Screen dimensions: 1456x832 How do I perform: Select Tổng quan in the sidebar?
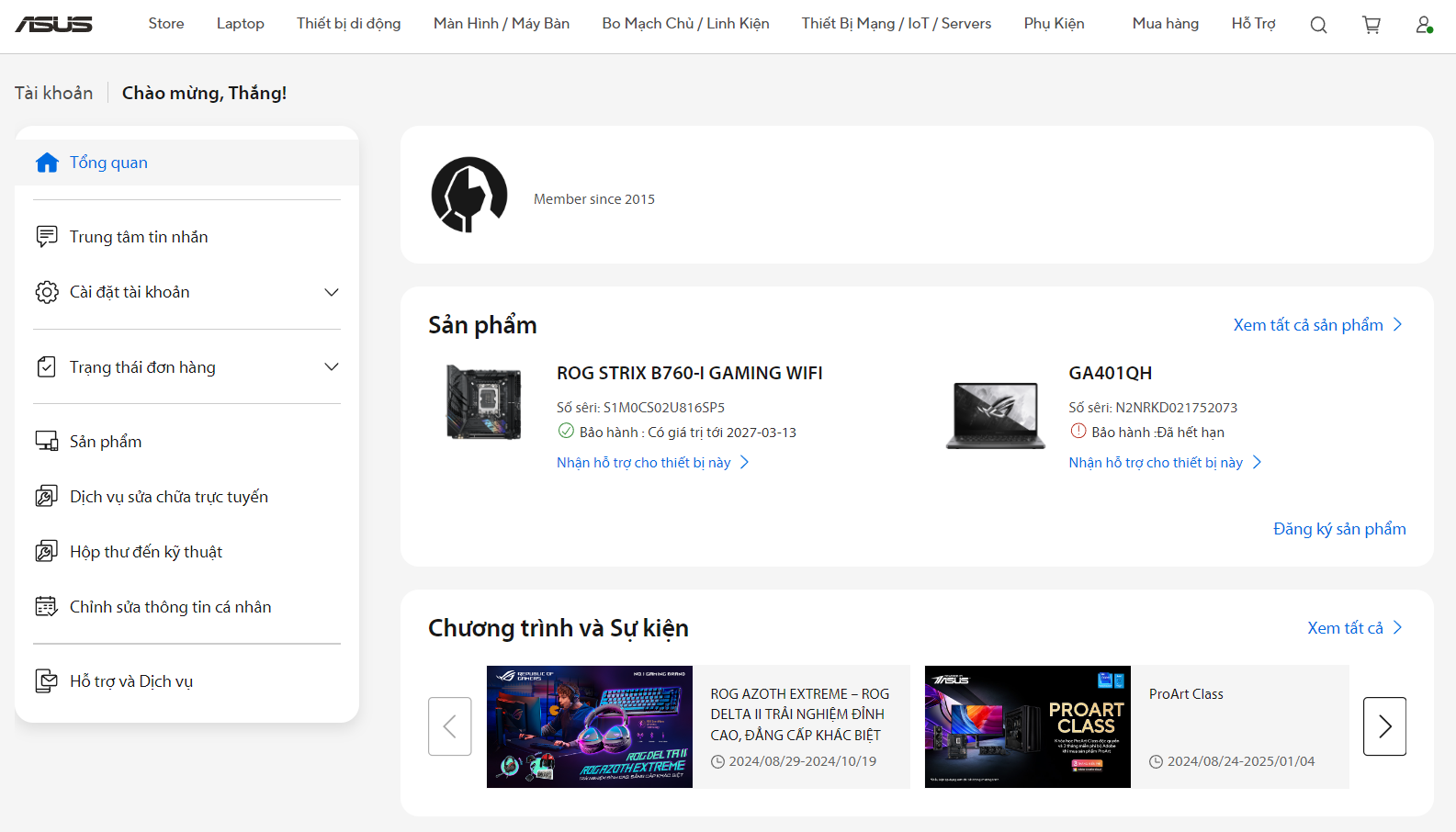187,163
